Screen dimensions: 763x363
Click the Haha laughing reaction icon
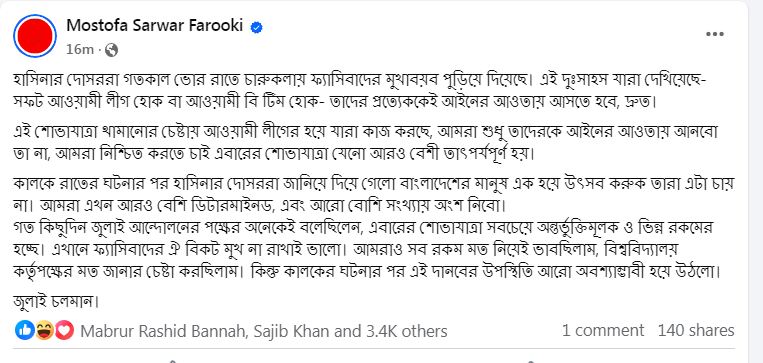pos(44,331)
